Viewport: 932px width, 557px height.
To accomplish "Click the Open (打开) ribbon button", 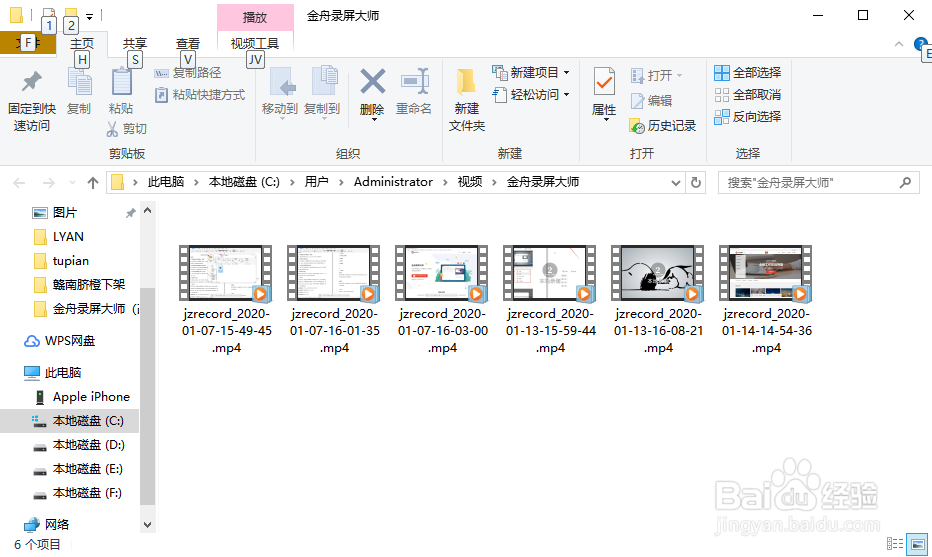I will 656,75.
